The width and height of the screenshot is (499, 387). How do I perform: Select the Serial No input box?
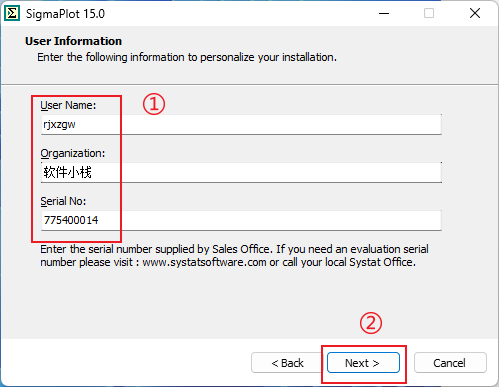pyautogui.click(x=241, y=220)
